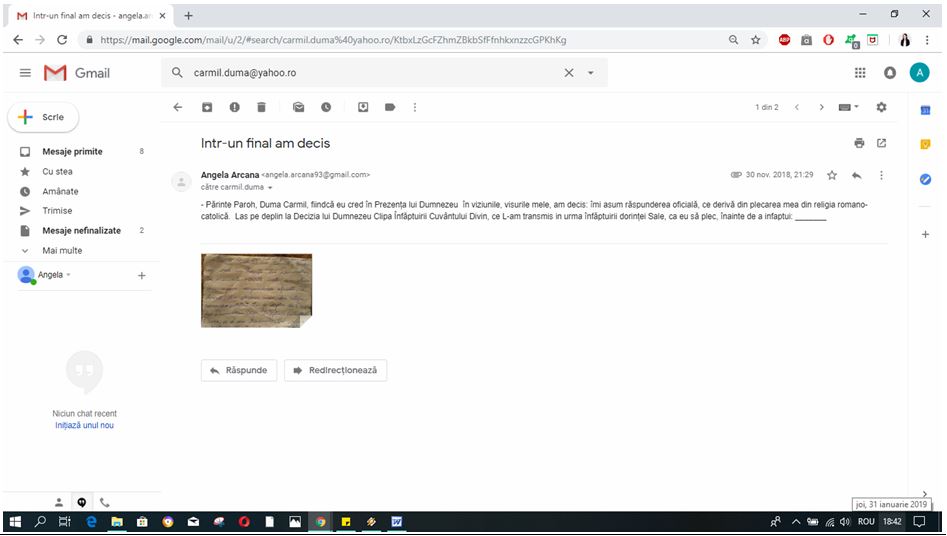
Task: Go to the 'Trimise' sent folder
Action: 57,211
